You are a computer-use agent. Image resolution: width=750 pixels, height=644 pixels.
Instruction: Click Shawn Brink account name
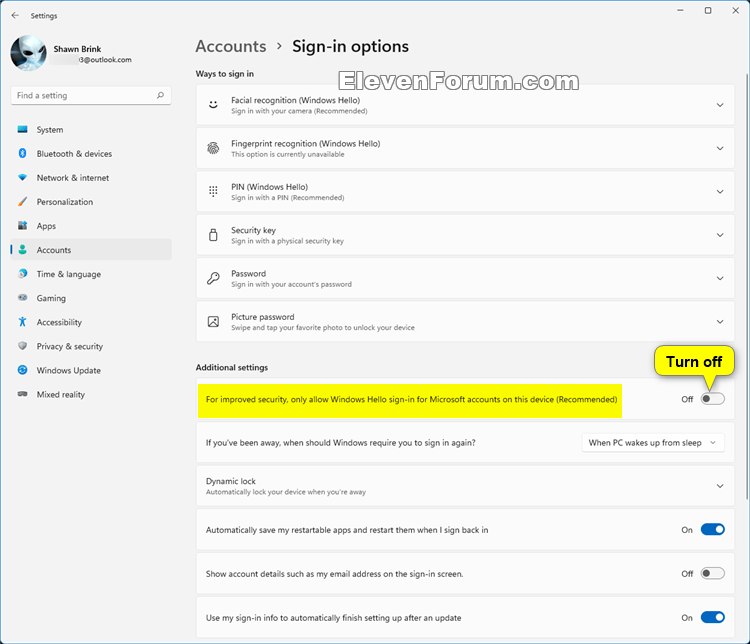tap(77, 49)
